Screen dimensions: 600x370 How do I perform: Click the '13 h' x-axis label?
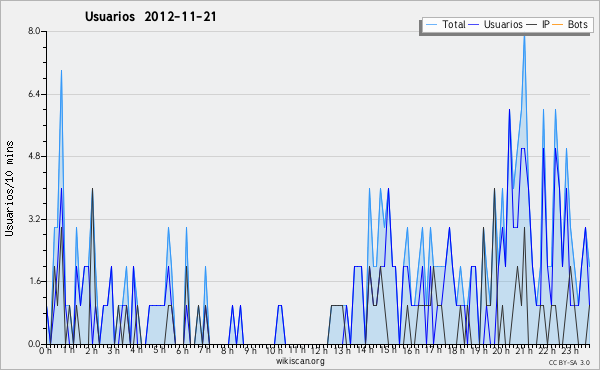[x=342, y=351]
